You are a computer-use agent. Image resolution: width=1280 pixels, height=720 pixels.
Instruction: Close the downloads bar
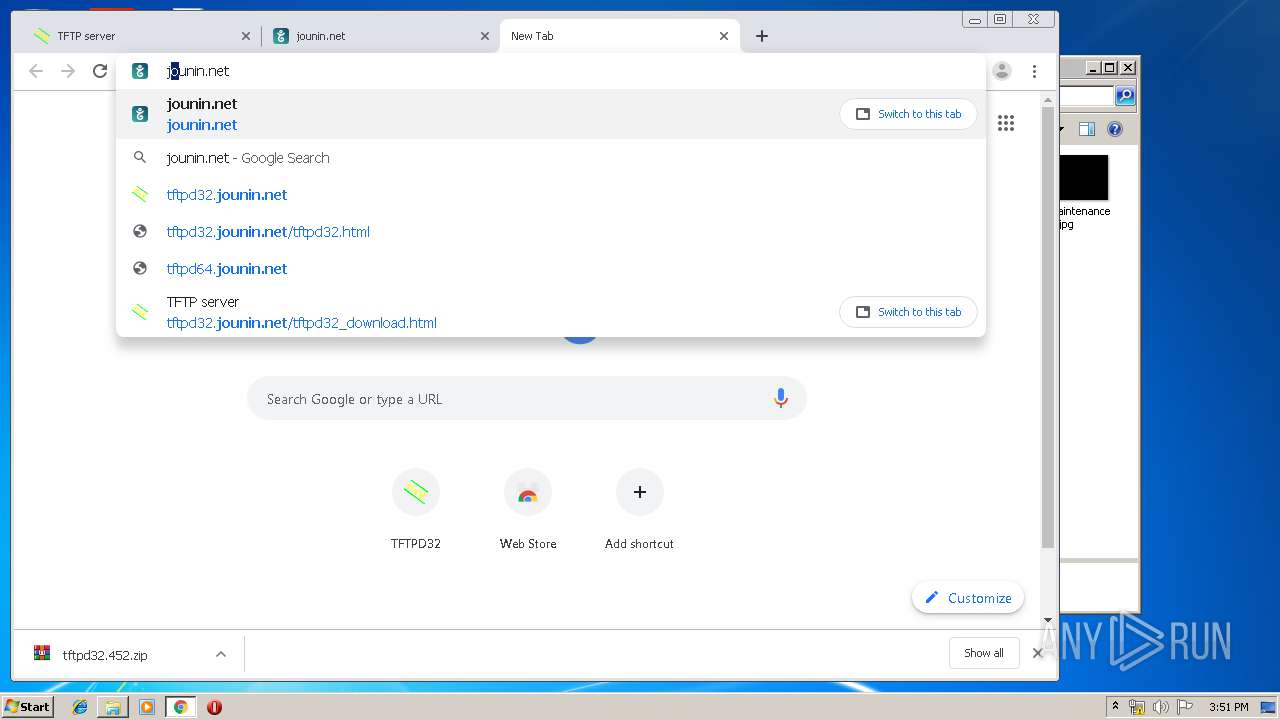pos(1037,653)
